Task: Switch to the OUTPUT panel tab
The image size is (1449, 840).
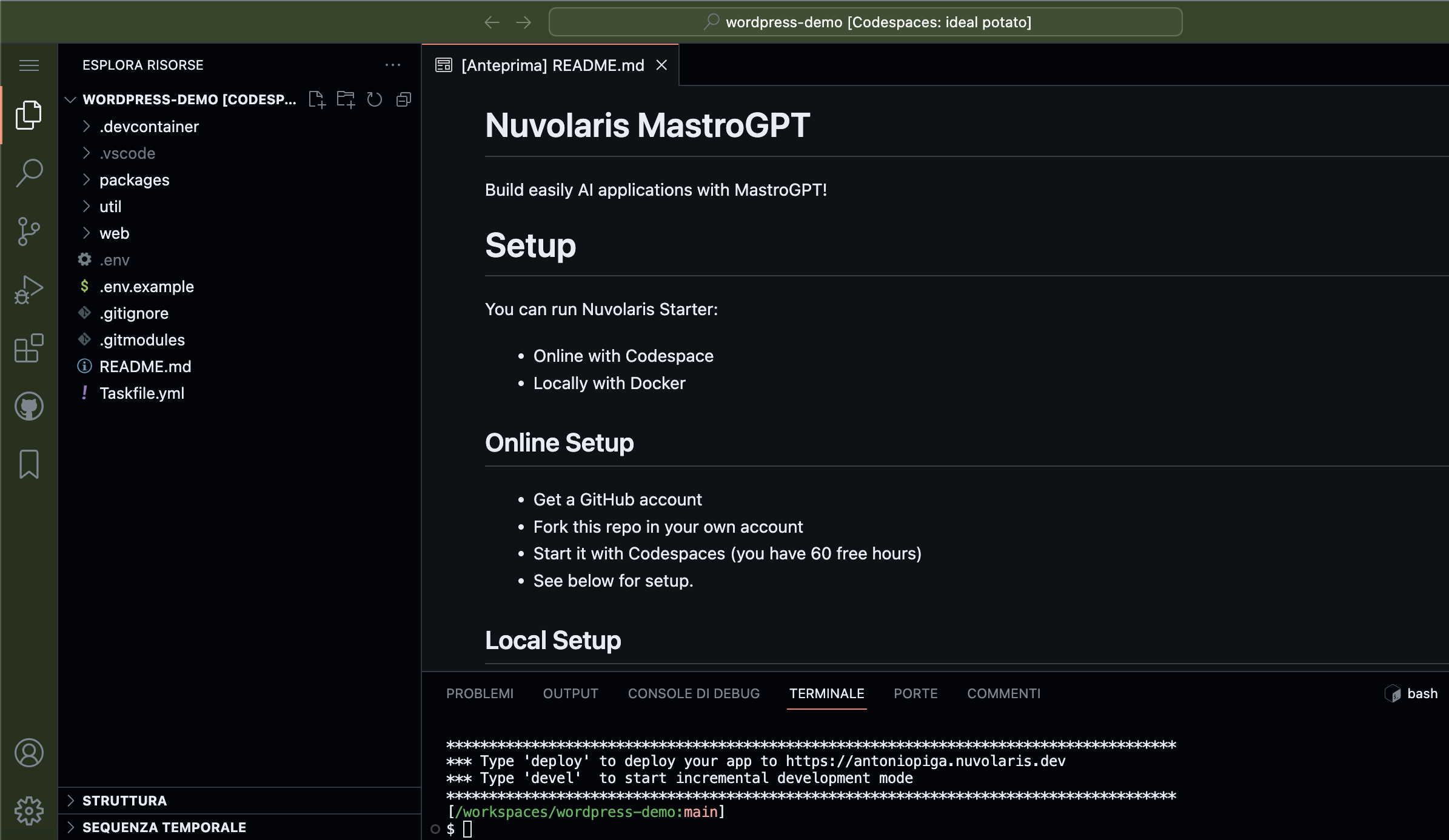Action: pyautogui.click(x=571, y=693)
